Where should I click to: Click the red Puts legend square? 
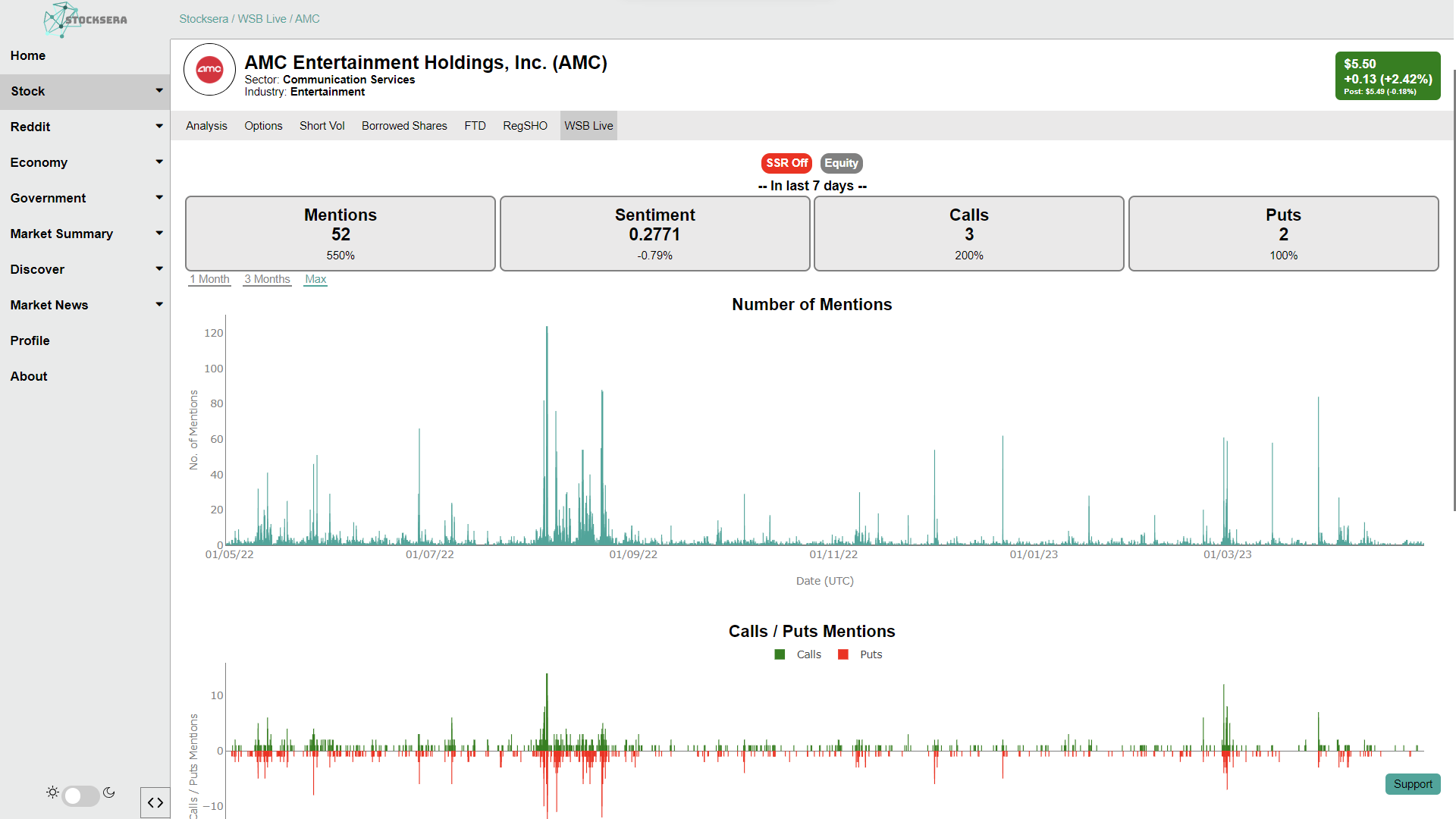tap(843, 654)
